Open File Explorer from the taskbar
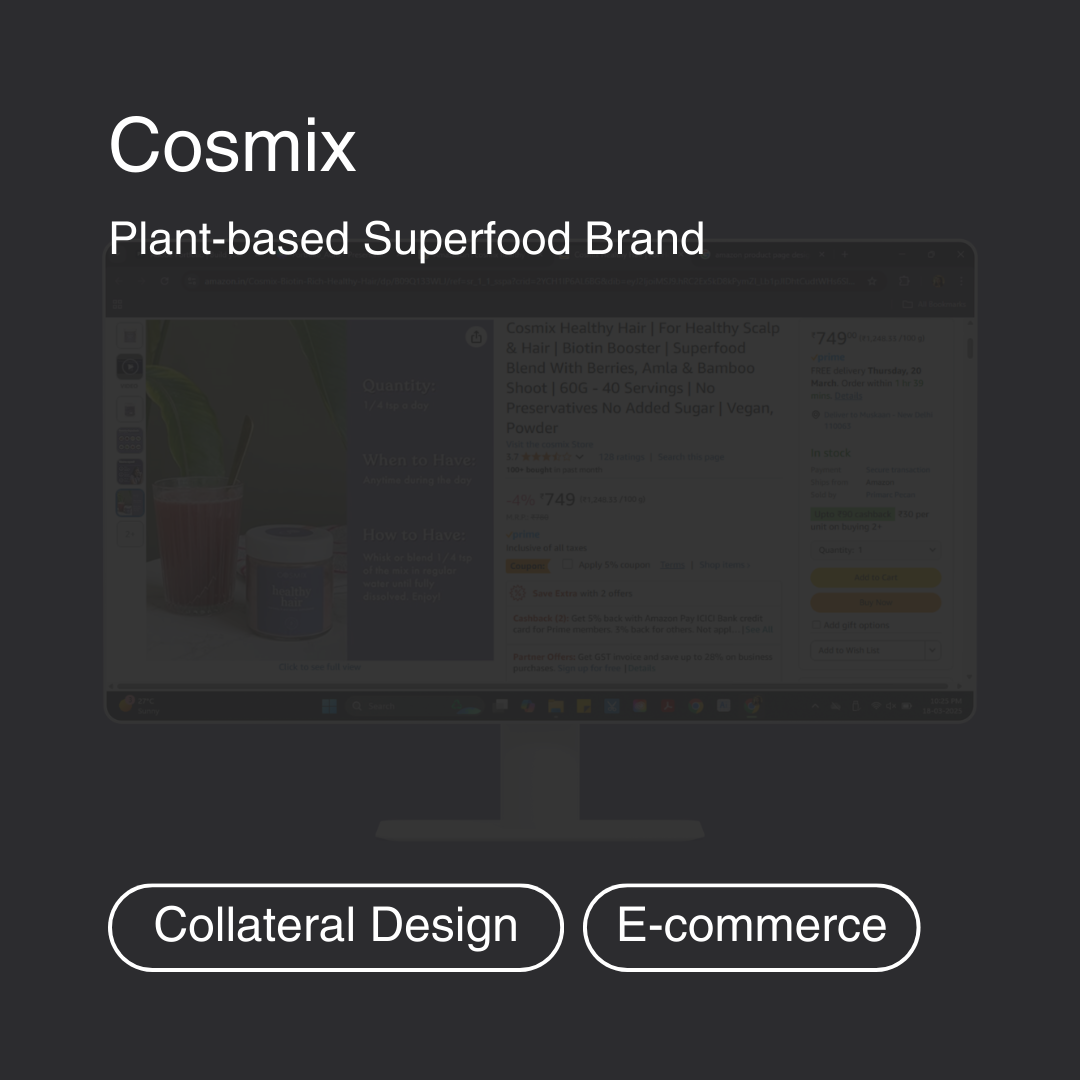The height and width of the screenshot is (1080, 1080). pos(556,706)
